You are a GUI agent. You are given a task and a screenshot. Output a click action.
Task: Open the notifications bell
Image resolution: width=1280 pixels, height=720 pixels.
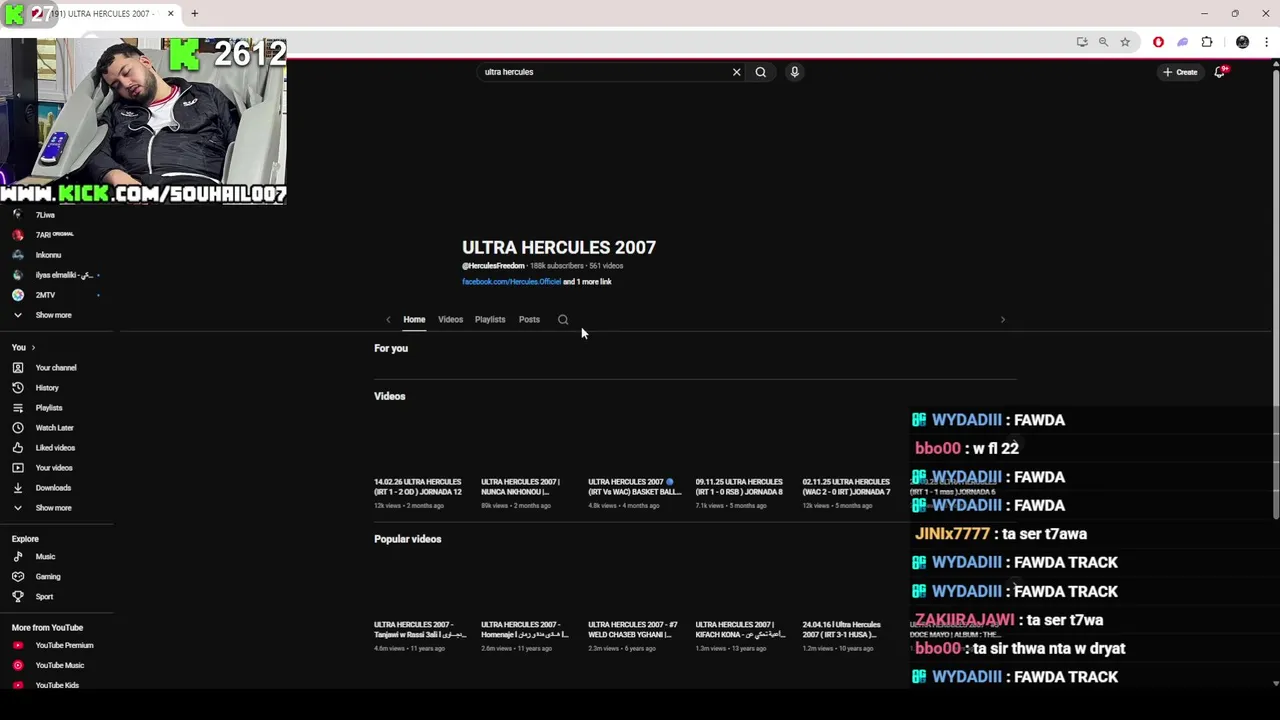[x=1220, y=72]
